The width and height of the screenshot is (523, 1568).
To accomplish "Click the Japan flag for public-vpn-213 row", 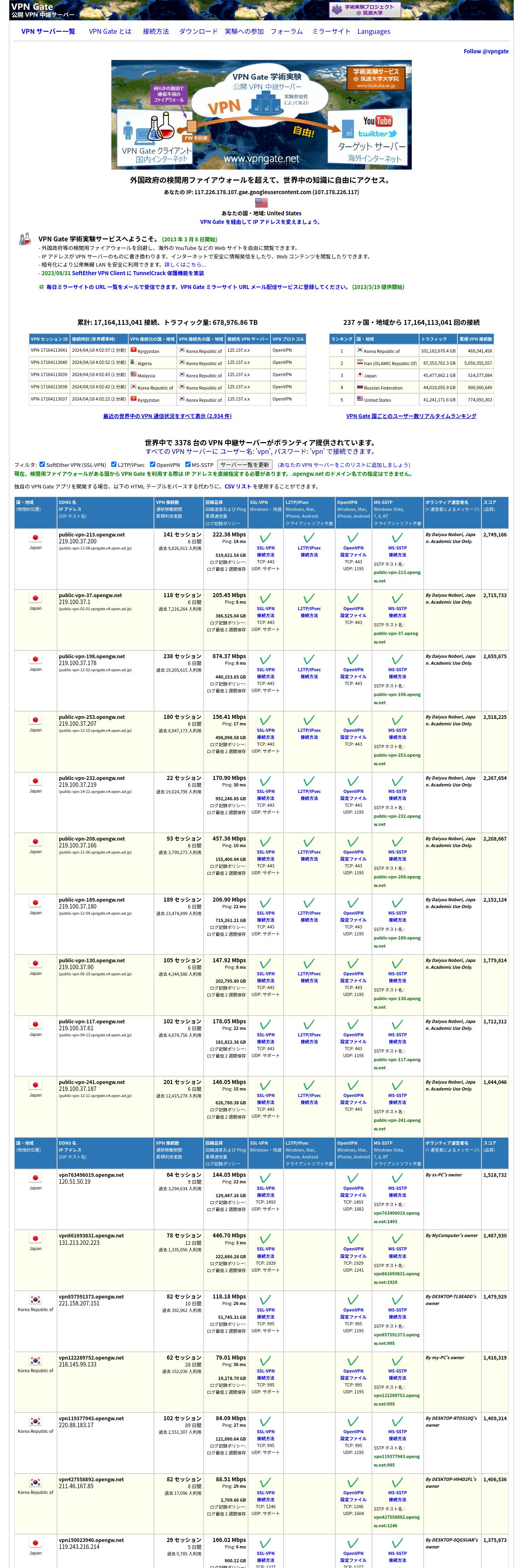I will 35,537.
